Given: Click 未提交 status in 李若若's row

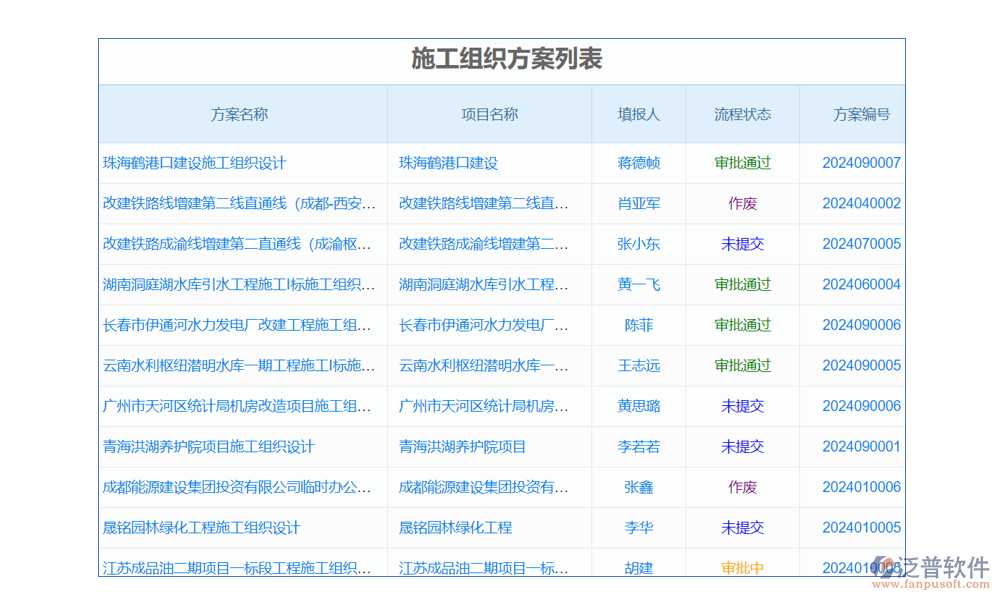Looking at the screenshot, I should point(742,446).
